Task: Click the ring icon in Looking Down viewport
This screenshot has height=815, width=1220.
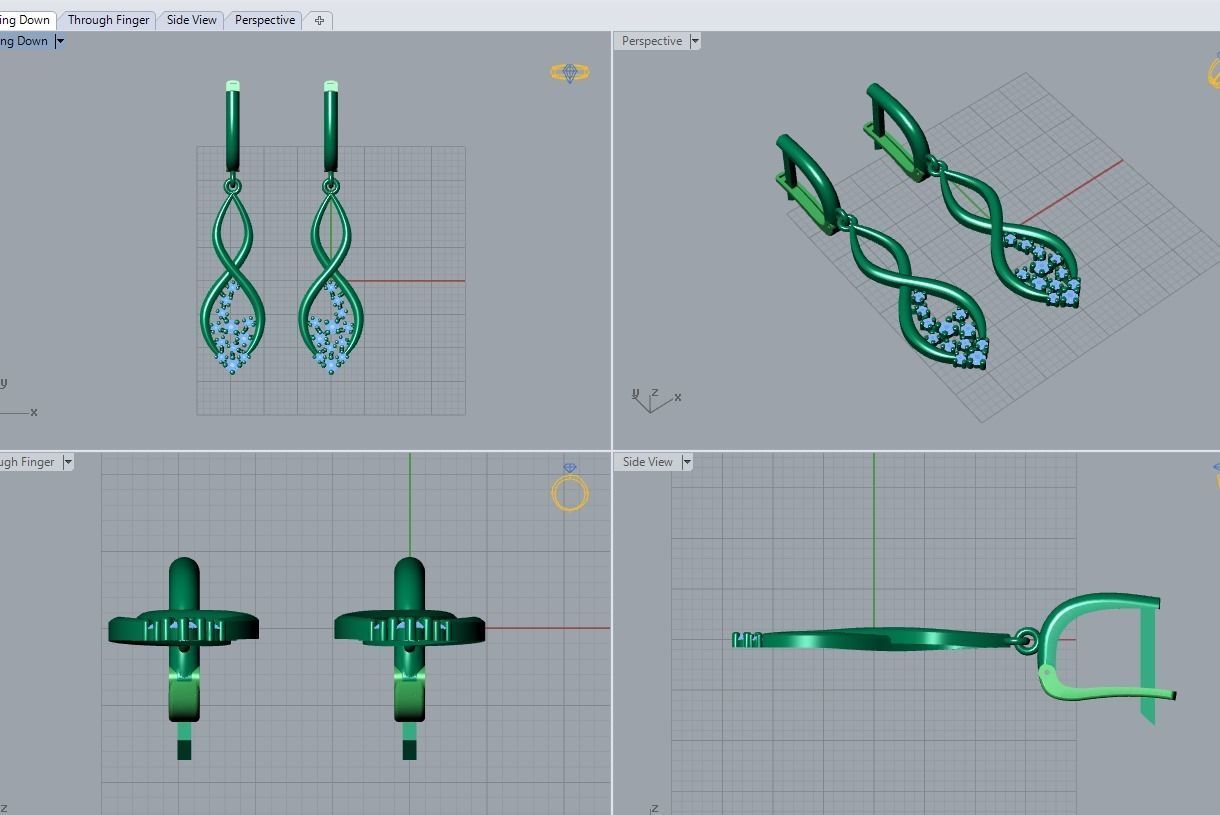Action: coord(570,72)
